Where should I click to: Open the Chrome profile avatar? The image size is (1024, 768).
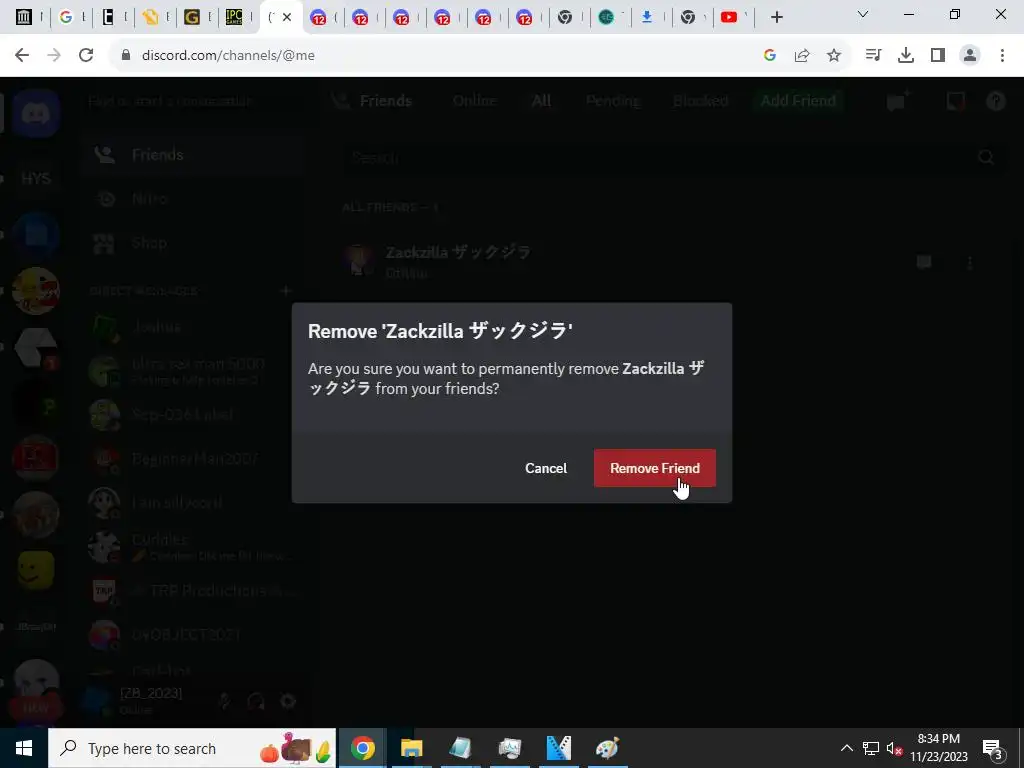(x=970, y=55)
